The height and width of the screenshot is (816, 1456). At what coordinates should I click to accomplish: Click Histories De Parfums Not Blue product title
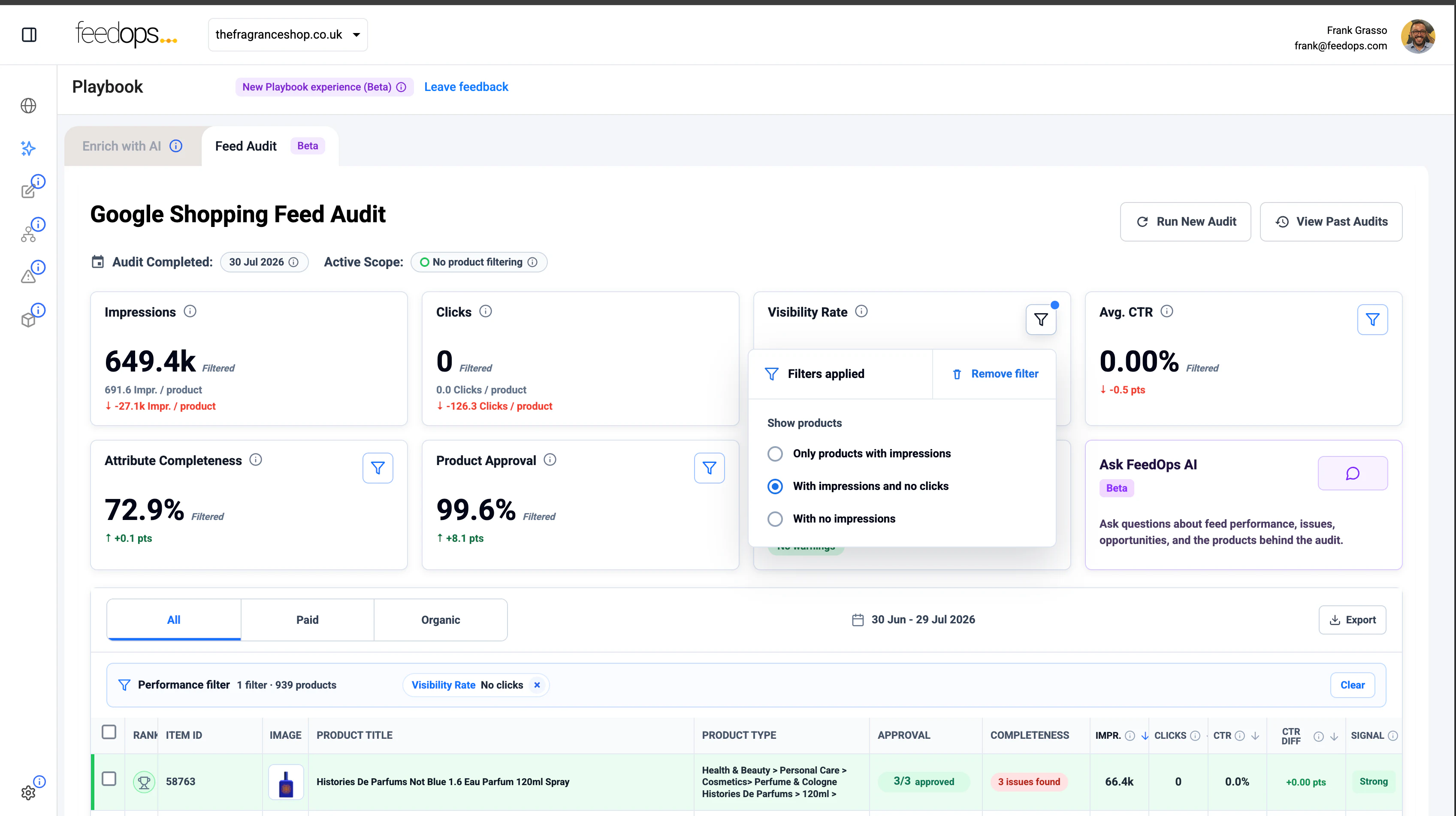pos(443,782)
